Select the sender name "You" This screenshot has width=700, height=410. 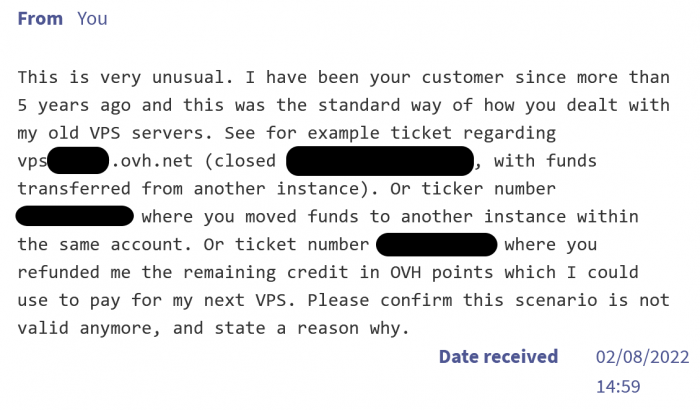[x=92, y=19]
